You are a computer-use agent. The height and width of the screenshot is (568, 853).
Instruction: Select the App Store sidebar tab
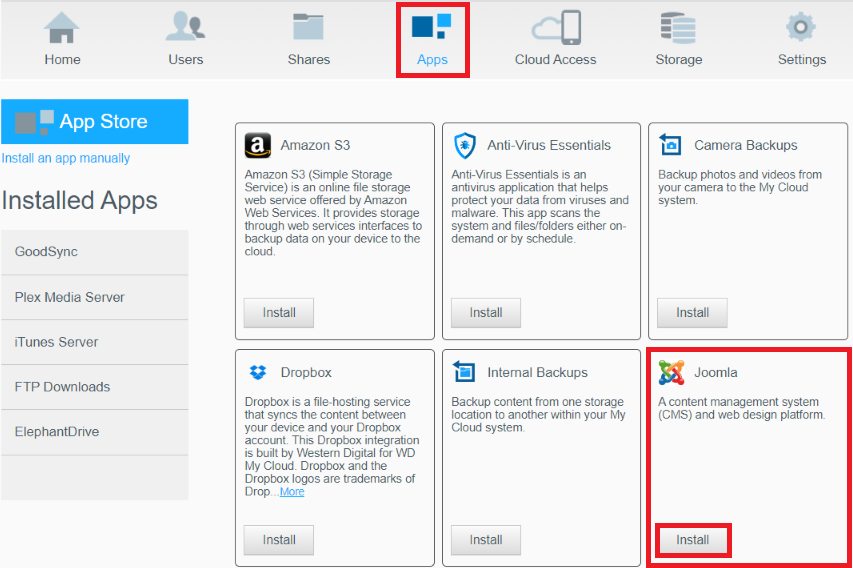point(94,122)
